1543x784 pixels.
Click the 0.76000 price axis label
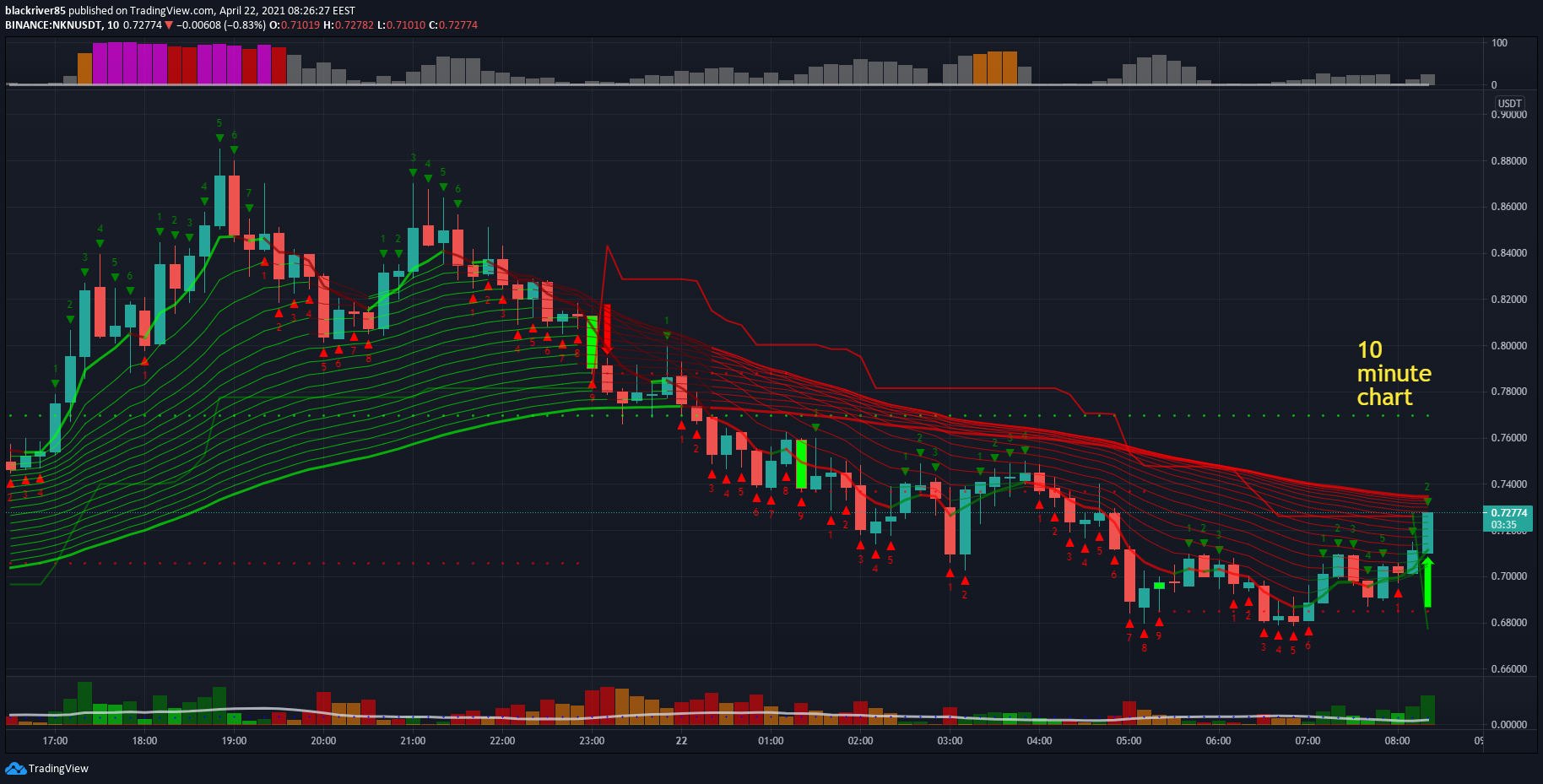[x=1508, y=438]
